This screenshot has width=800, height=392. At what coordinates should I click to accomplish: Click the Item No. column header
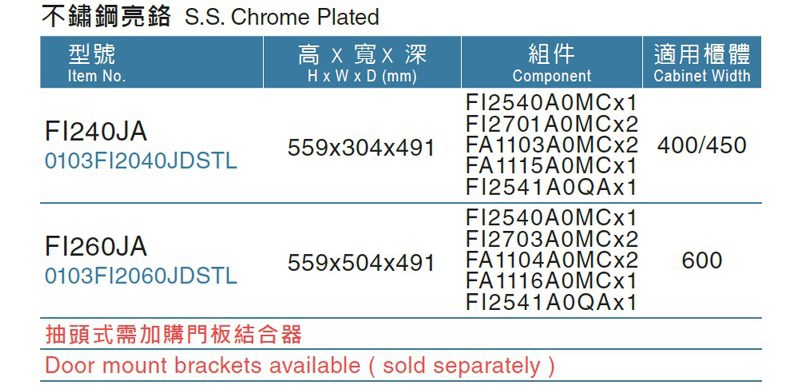click(152, 62)
